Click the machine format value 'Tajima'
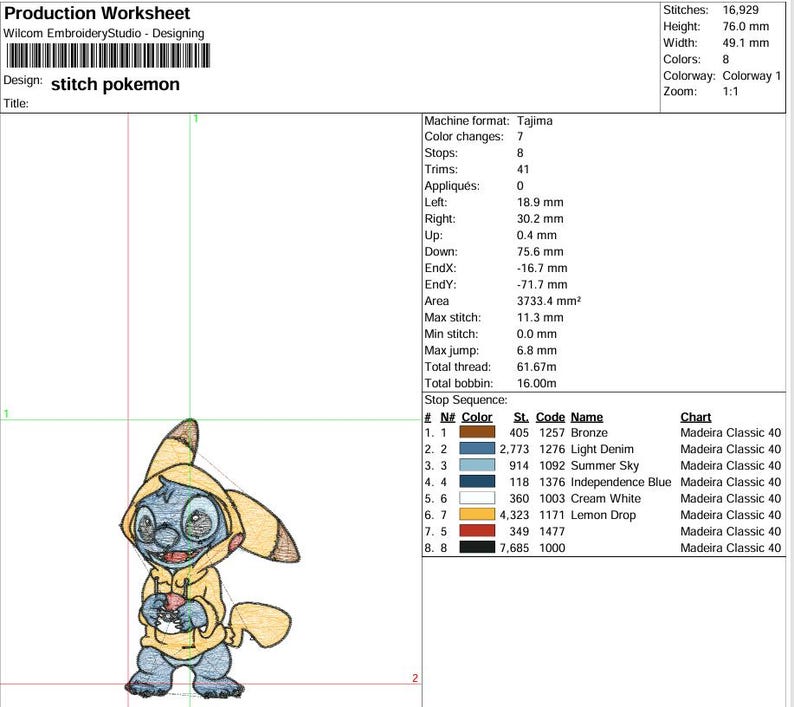This screenshot has width=794, height=707. [535, 121]
